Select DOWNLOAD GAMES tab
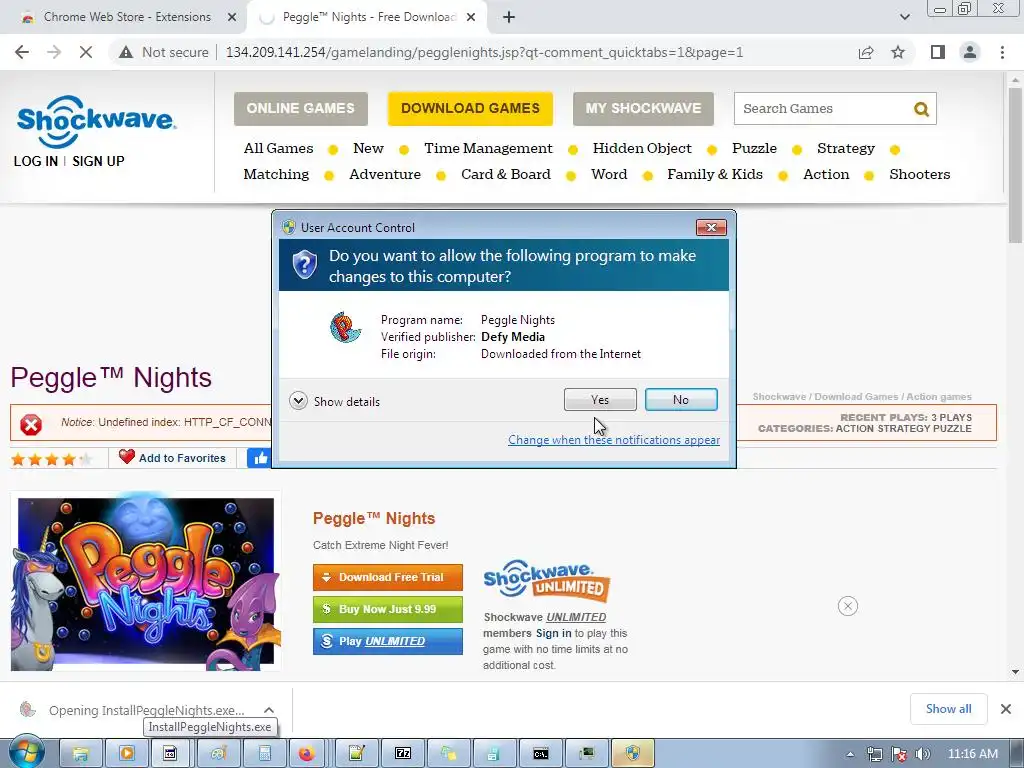 tap(470, 108)
